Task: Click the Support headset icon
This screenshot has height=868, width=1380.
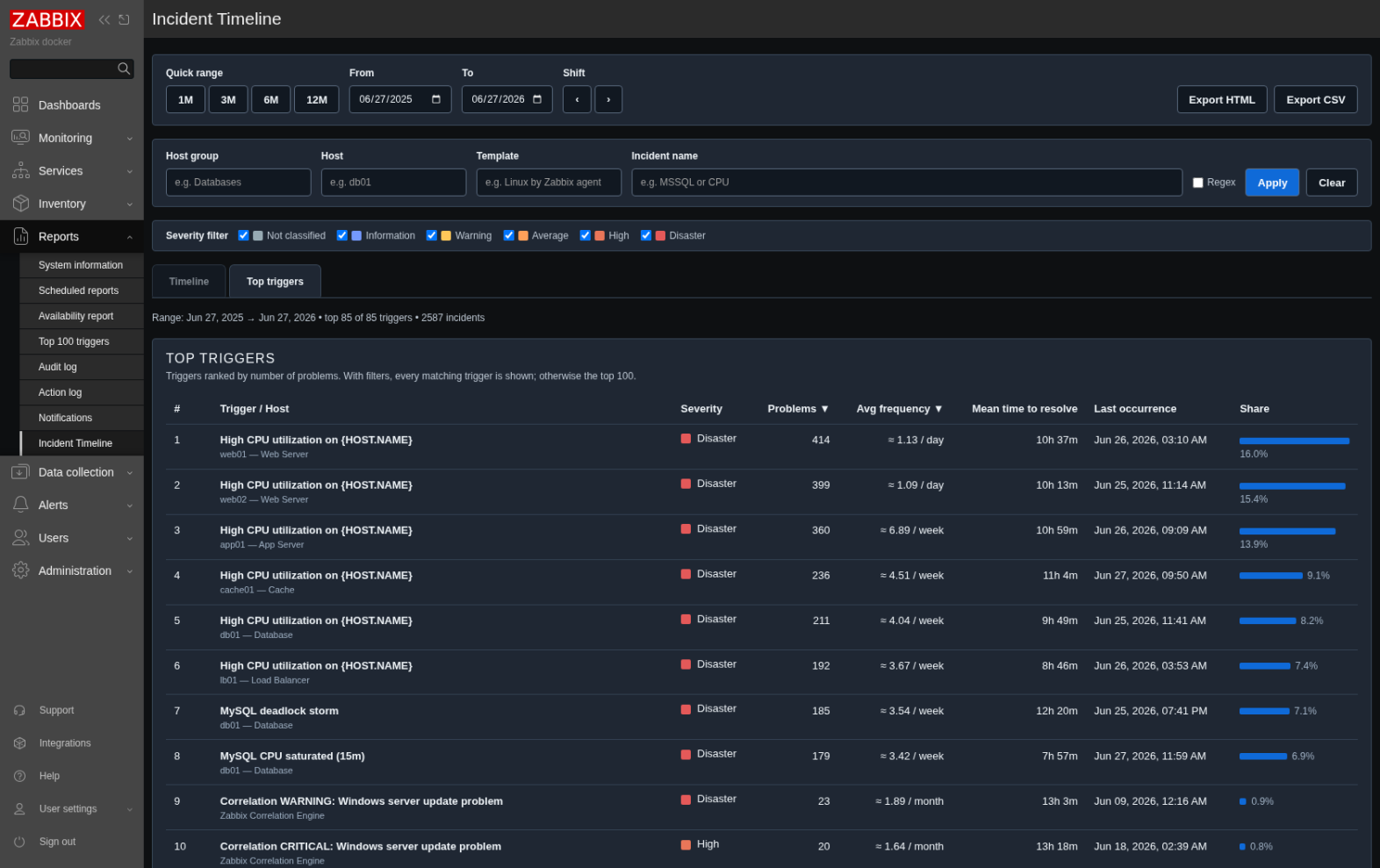Action: [19, 710]
